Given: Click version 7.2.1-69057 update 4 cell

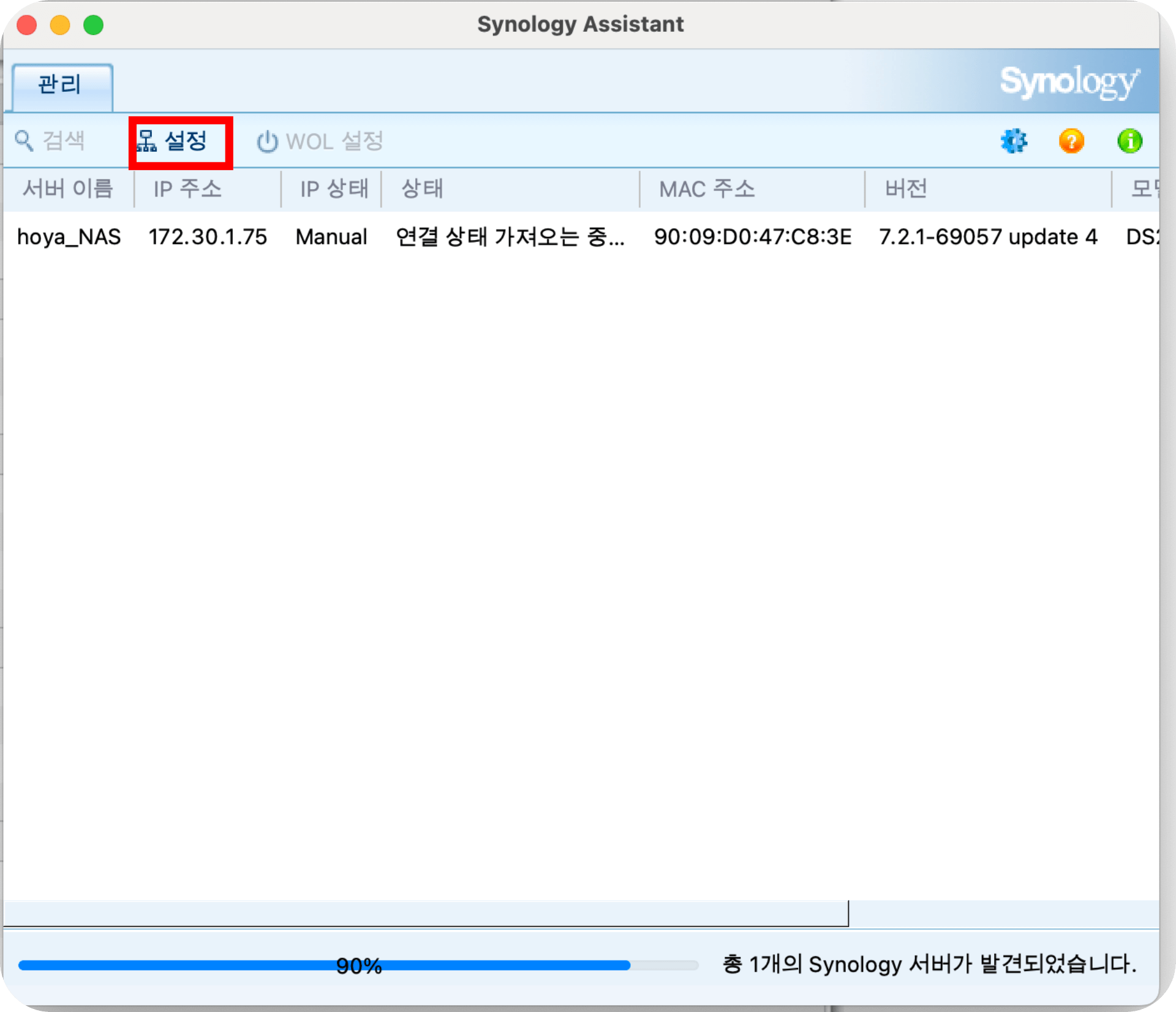Looking at the screenshot, I should pos(988,237).
